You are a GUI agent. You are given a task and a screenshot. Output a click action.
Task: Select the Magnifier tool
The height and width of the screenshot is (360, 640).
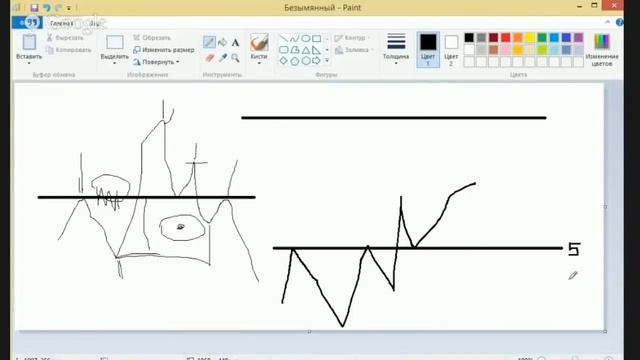235,58
